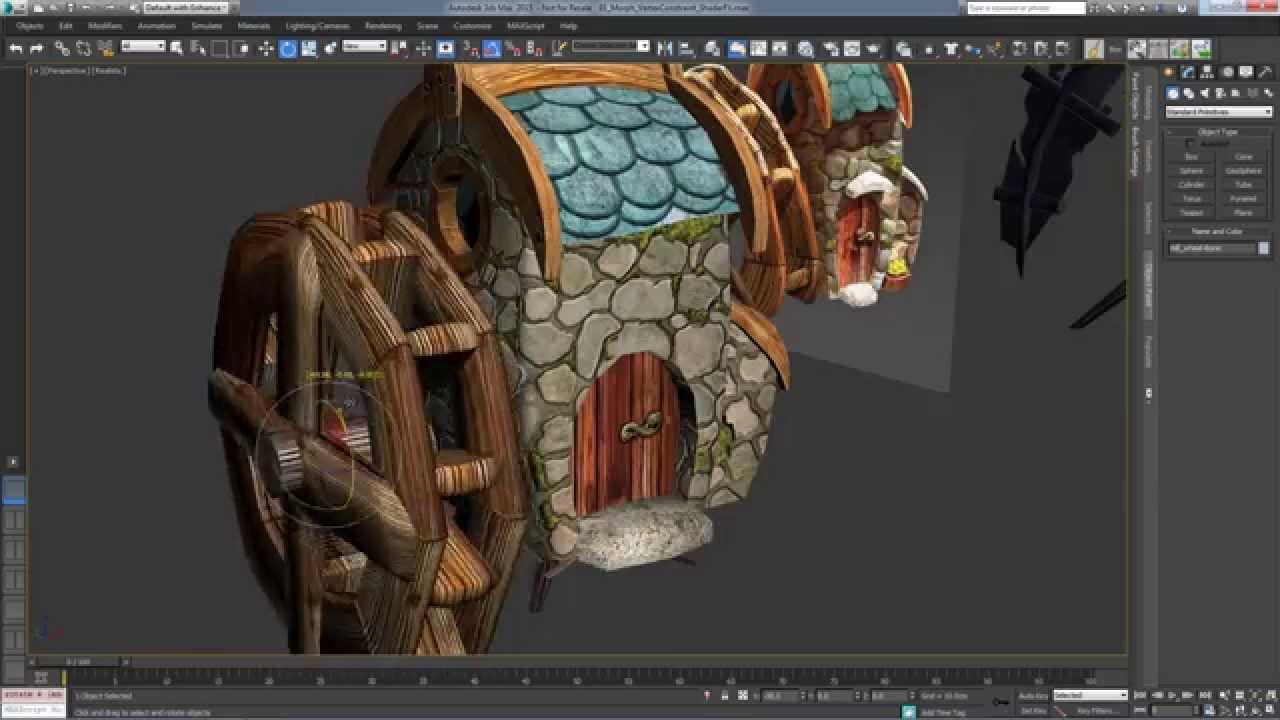This screenshot has height=720, width=1280.
Task: Click the Sphere primitive button
Action: [1191, 171]
